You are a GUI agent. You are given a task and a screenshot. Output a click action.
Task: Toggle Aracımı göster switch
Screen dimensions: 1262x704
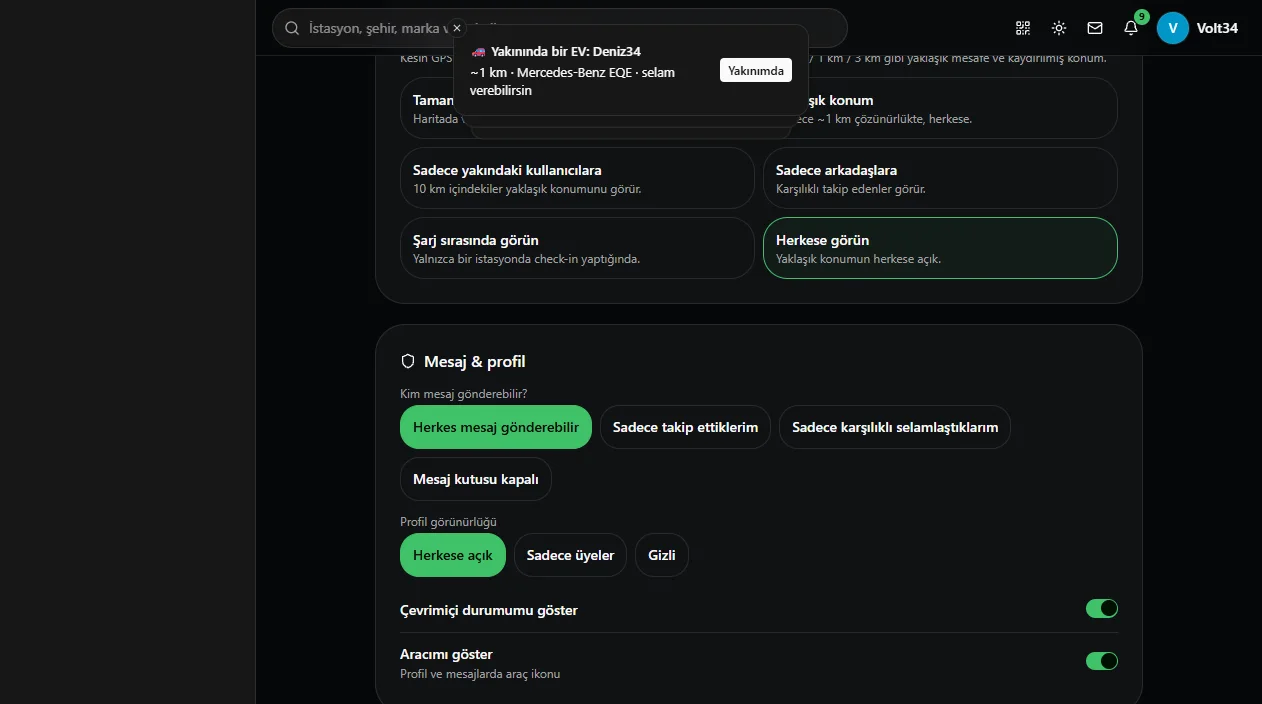click(x=1101, y=661)
